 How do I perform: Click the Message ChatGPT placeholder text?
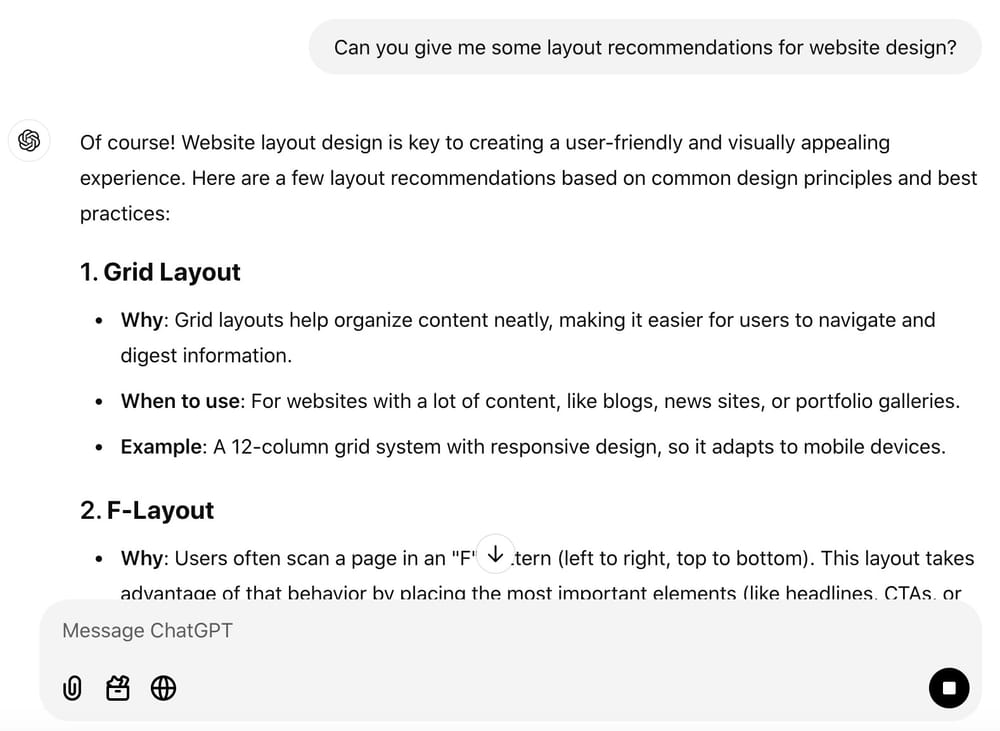pyautogui.click(x=146, y=630)
